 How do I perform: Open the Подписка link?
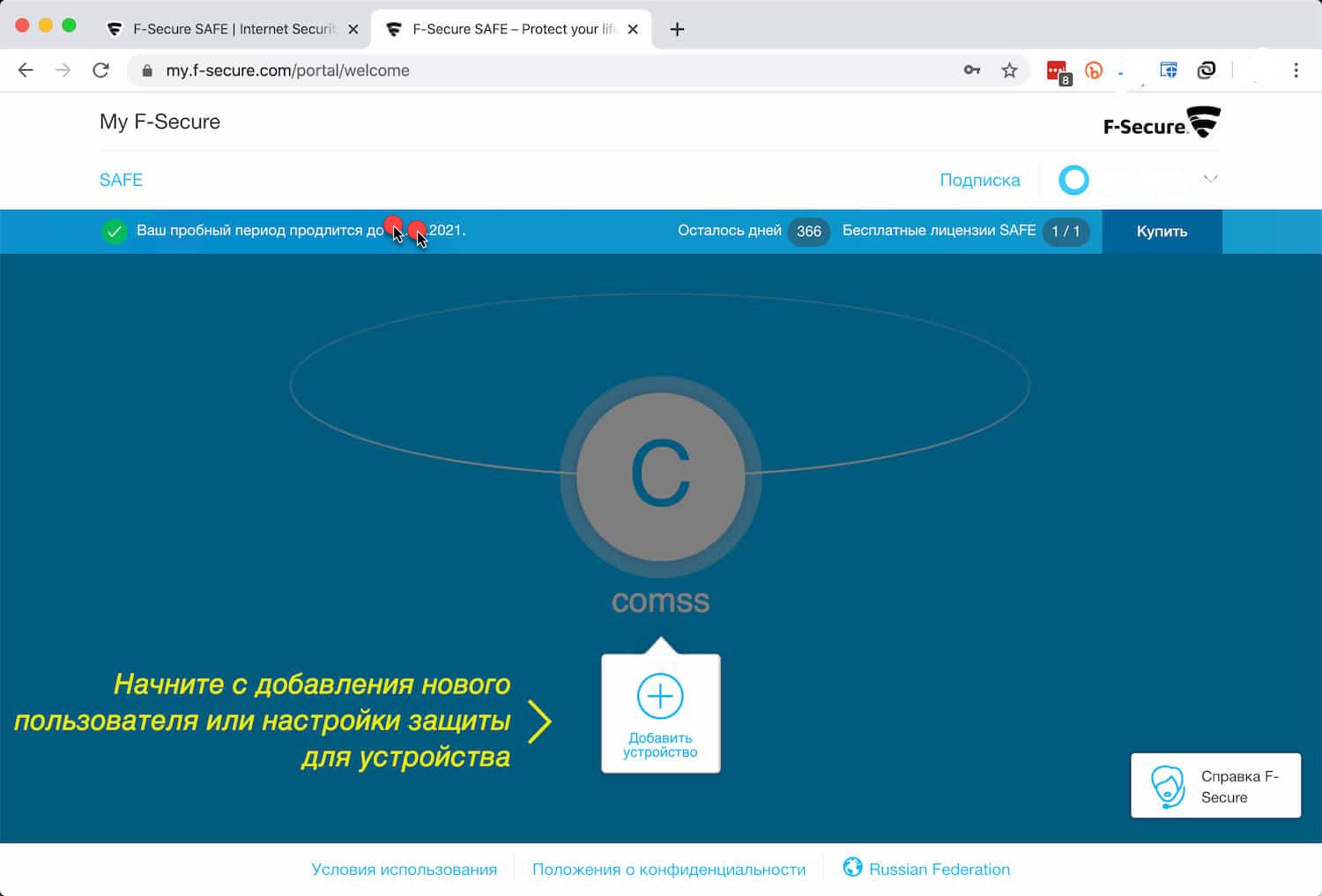click(x=979, y=180)
